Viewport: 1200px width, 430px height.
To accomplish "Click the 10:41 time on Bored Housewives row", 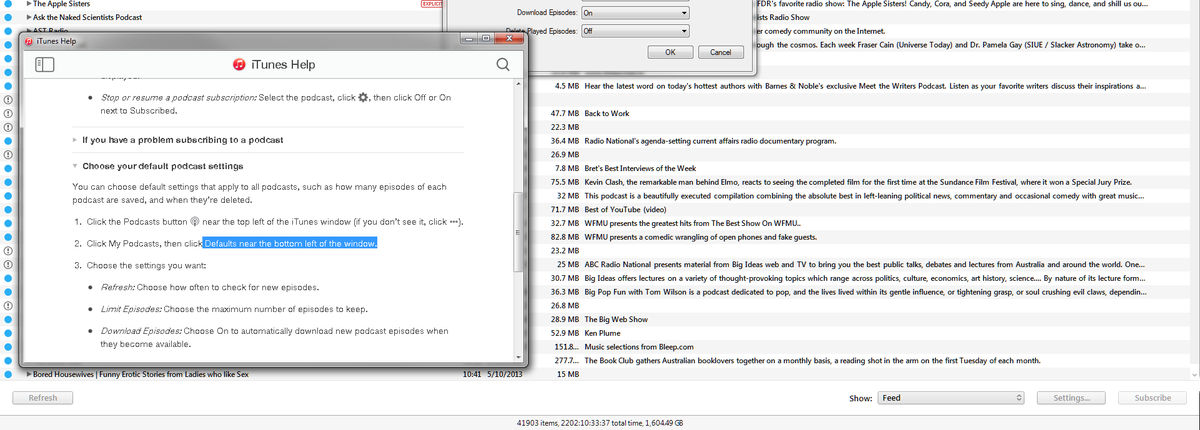I will [x=473, y=374].
